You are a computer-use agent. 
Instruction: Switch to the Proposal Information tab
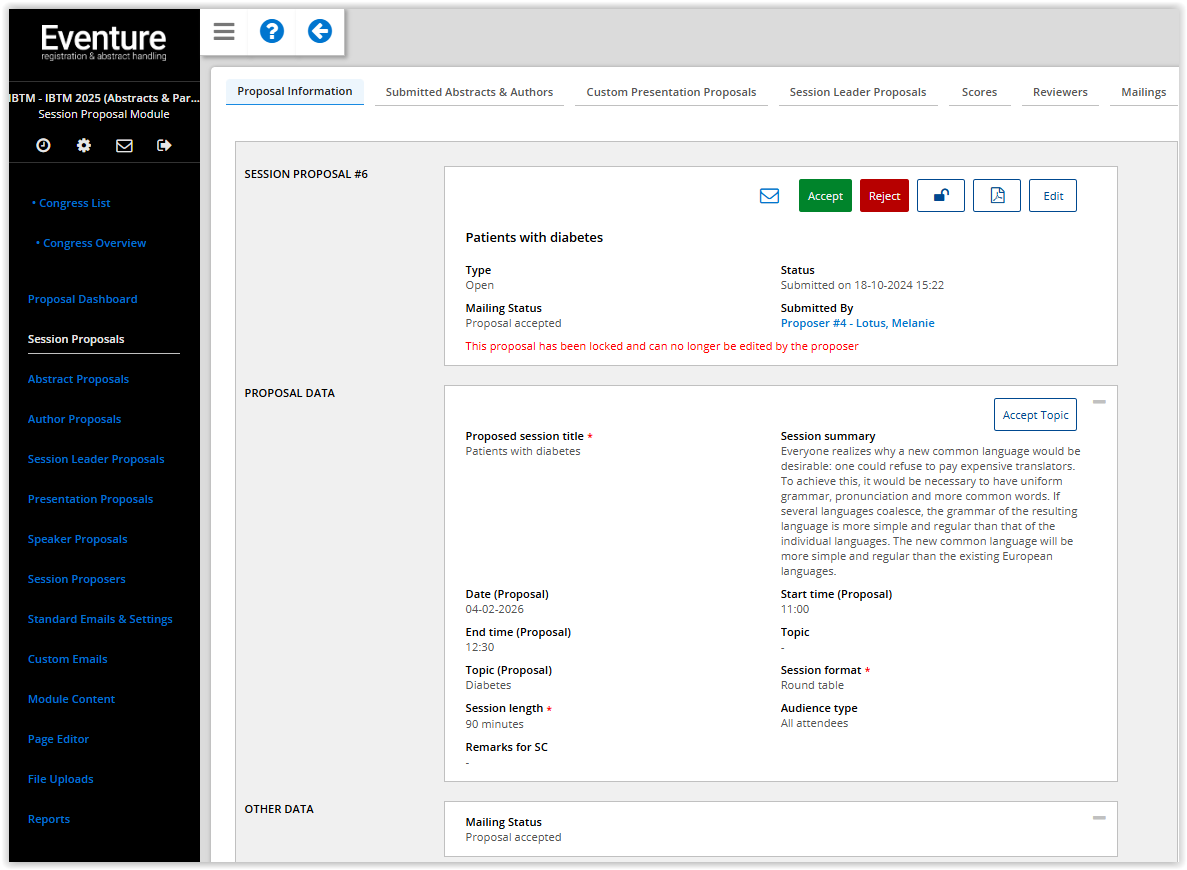(294, 92)
